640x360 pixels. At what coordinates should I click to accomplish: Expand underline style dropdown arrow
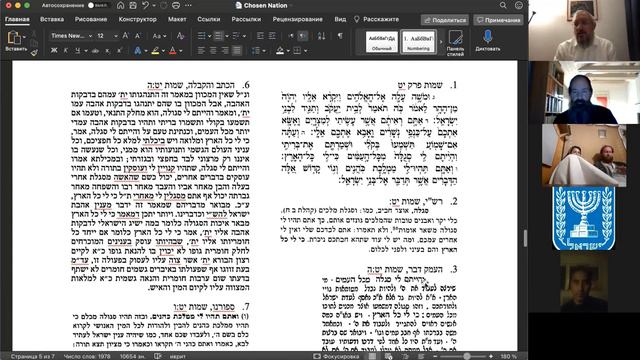point(86,51)
